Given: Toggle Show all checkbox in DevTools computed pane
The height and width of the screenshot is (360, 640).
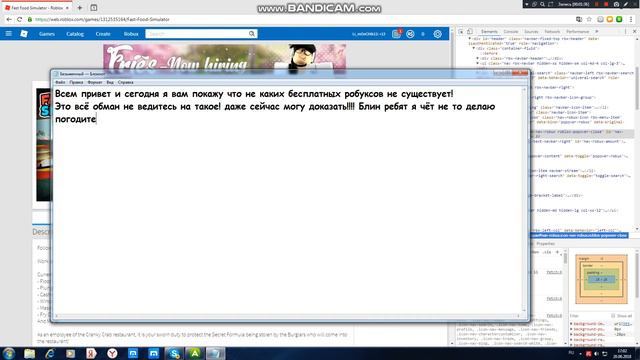Looking at the screenshot, I should 613,316.
